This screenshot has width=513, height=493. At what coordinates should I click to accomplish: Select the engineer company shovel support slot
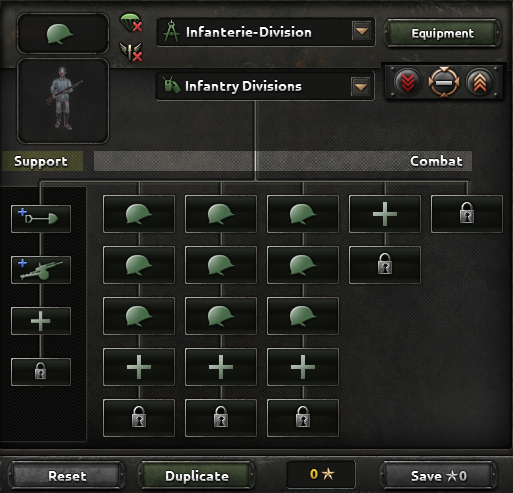(x=41, y=219)
